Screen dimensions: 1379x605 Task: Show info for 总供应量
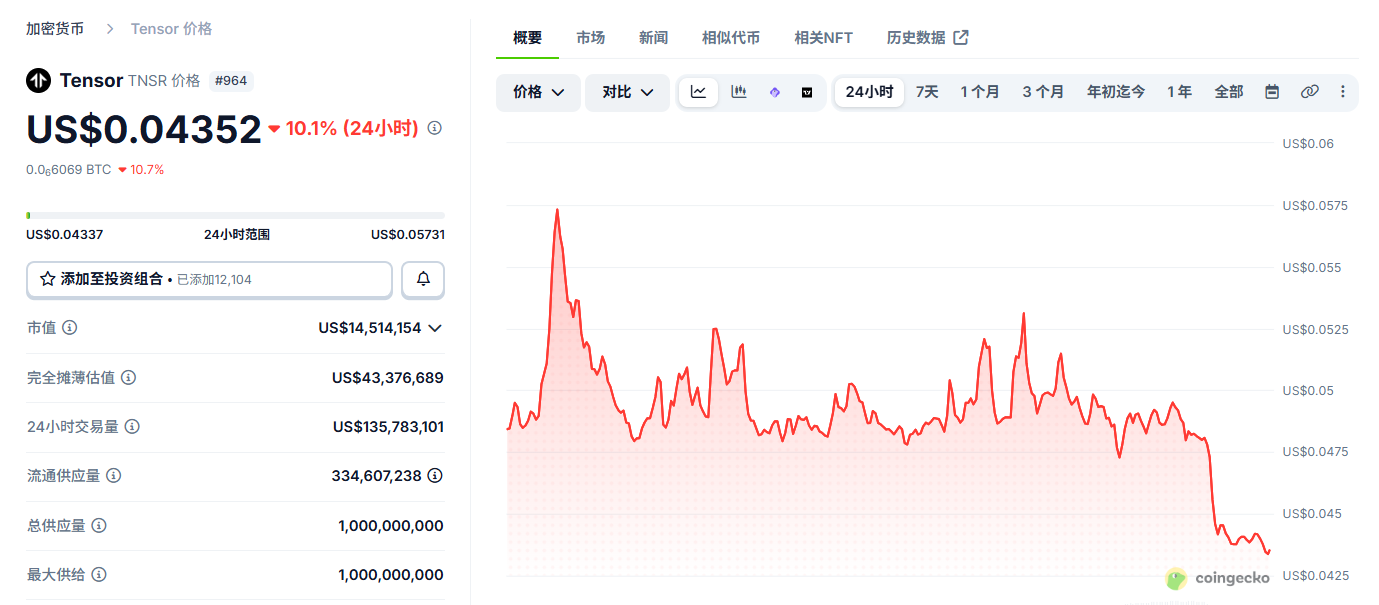[x=99, y=526]
